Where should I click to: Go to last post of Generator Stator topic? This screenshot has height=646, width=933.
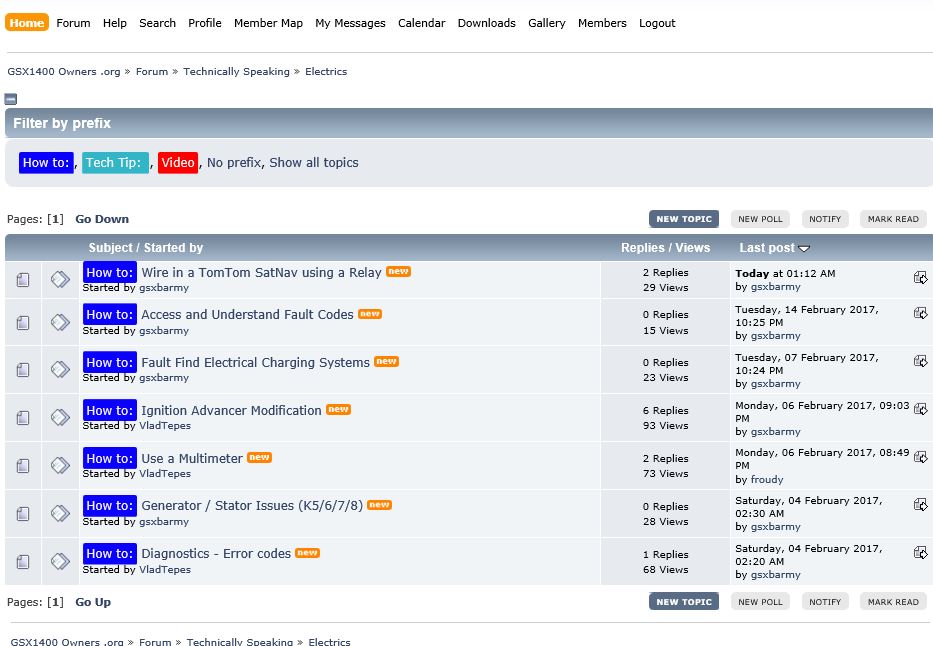point(921,504)
